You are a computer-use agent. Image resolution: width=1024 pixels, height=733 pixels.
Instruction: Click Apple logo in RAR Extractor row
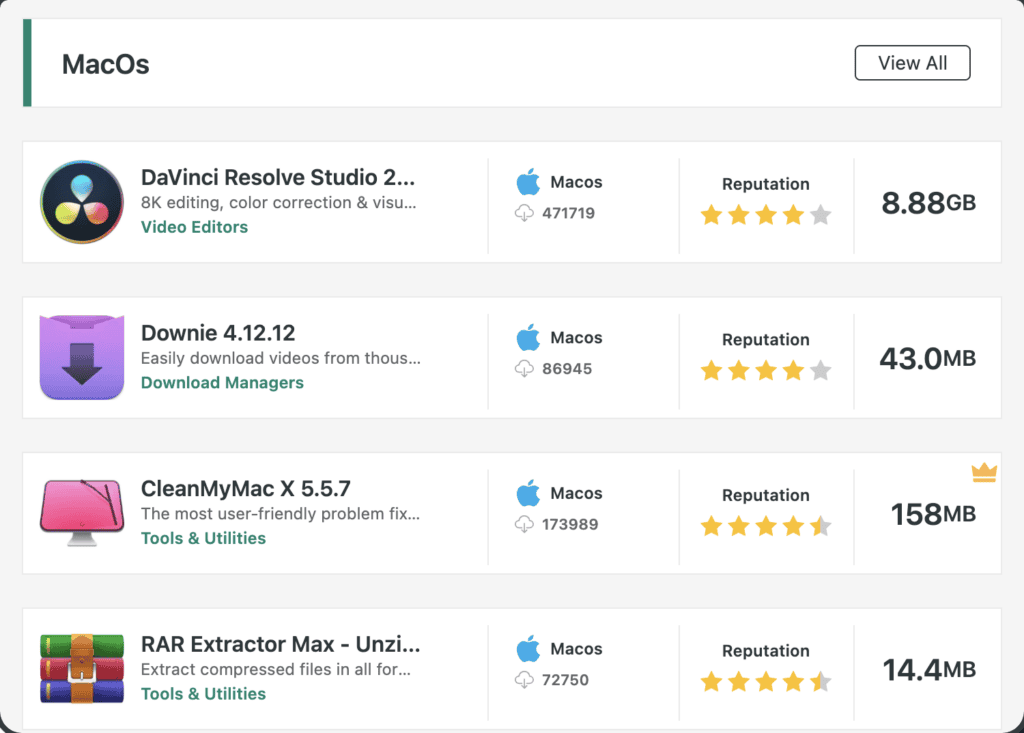(x=528, y=647)
